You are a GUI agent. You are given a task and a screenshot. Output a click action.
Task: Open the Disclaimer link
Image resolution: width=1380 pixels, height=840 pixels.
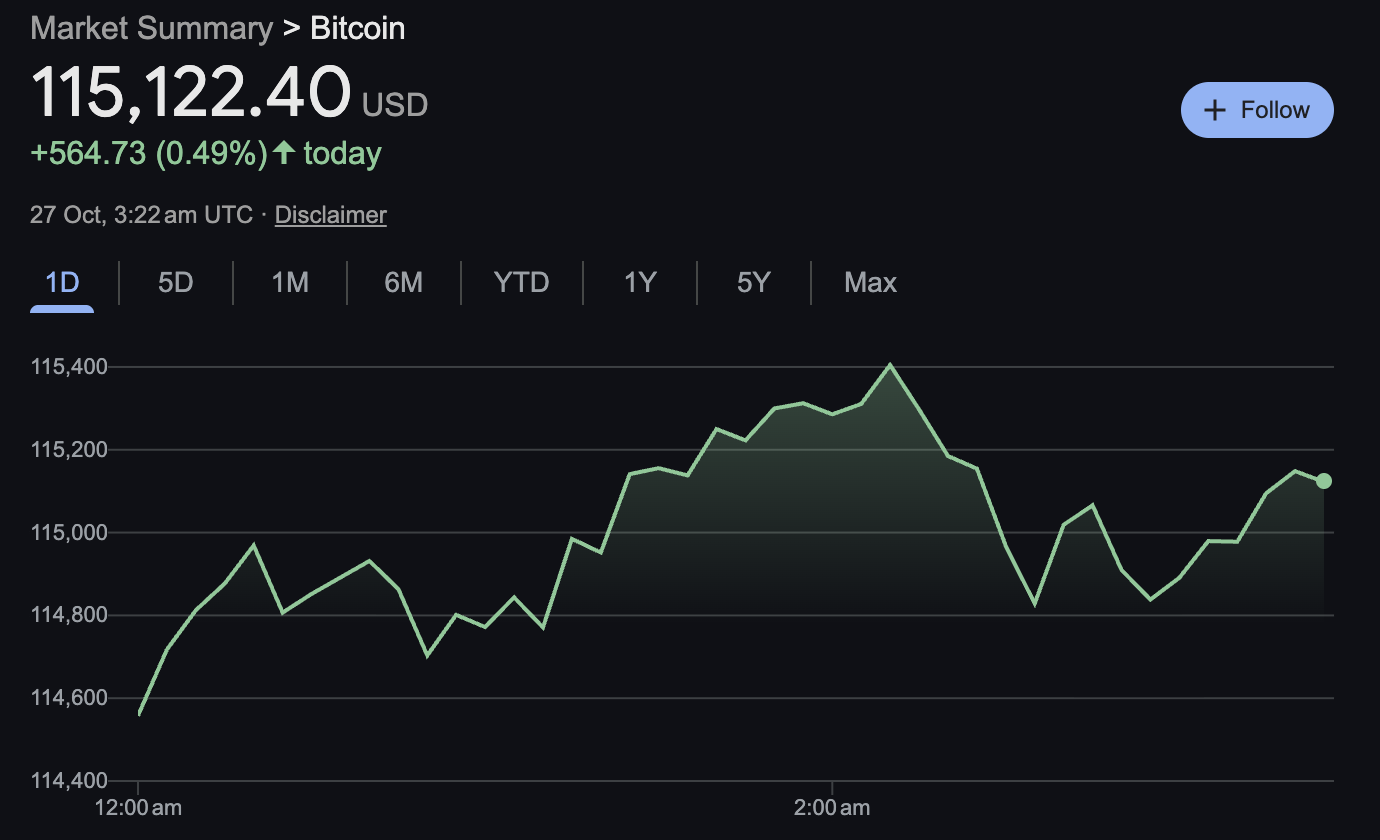330,214
